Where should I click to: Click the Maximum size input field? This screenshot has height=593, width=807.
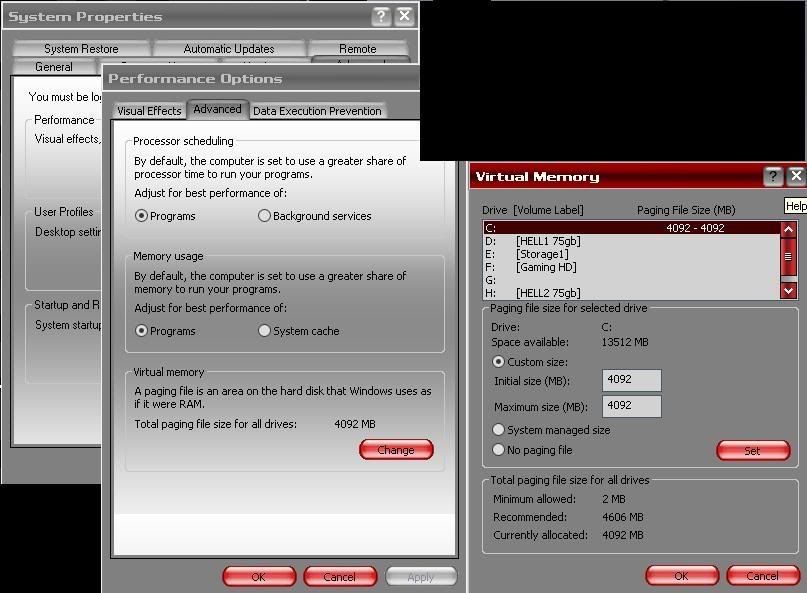(632, 406)
